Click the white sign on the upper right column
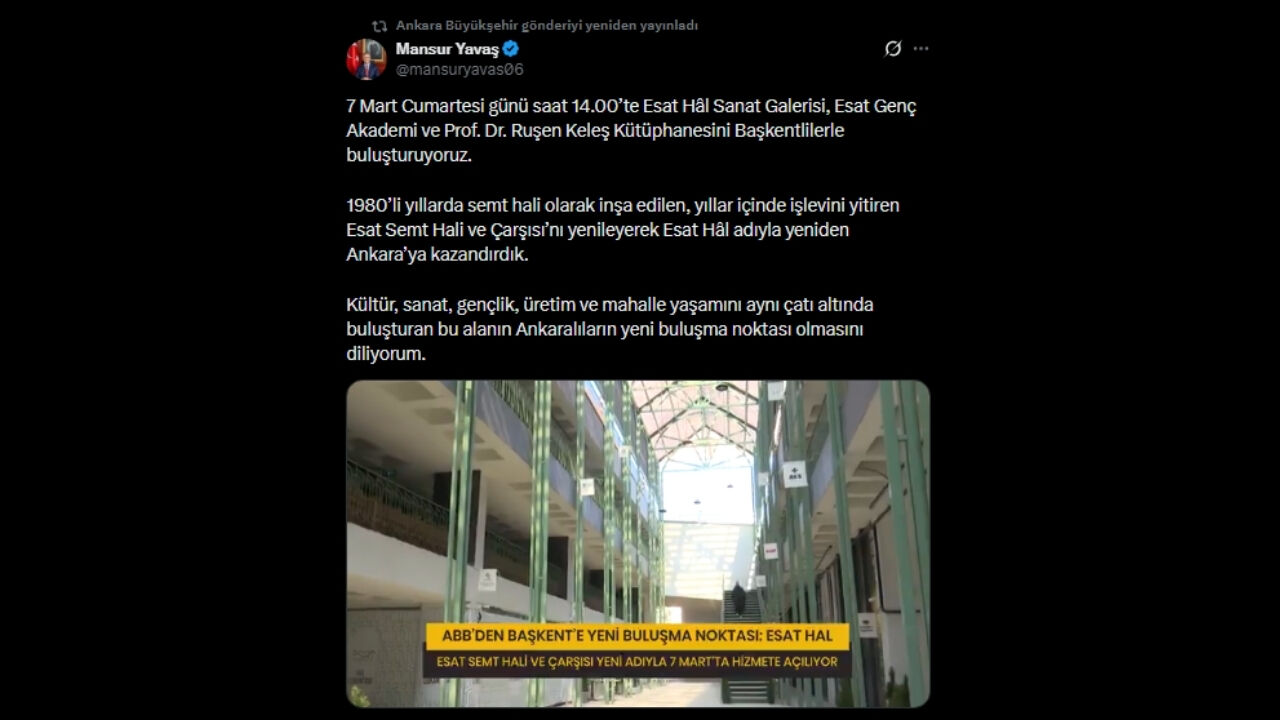Viewport: 1280px width, 720px height. coord(794,474)
